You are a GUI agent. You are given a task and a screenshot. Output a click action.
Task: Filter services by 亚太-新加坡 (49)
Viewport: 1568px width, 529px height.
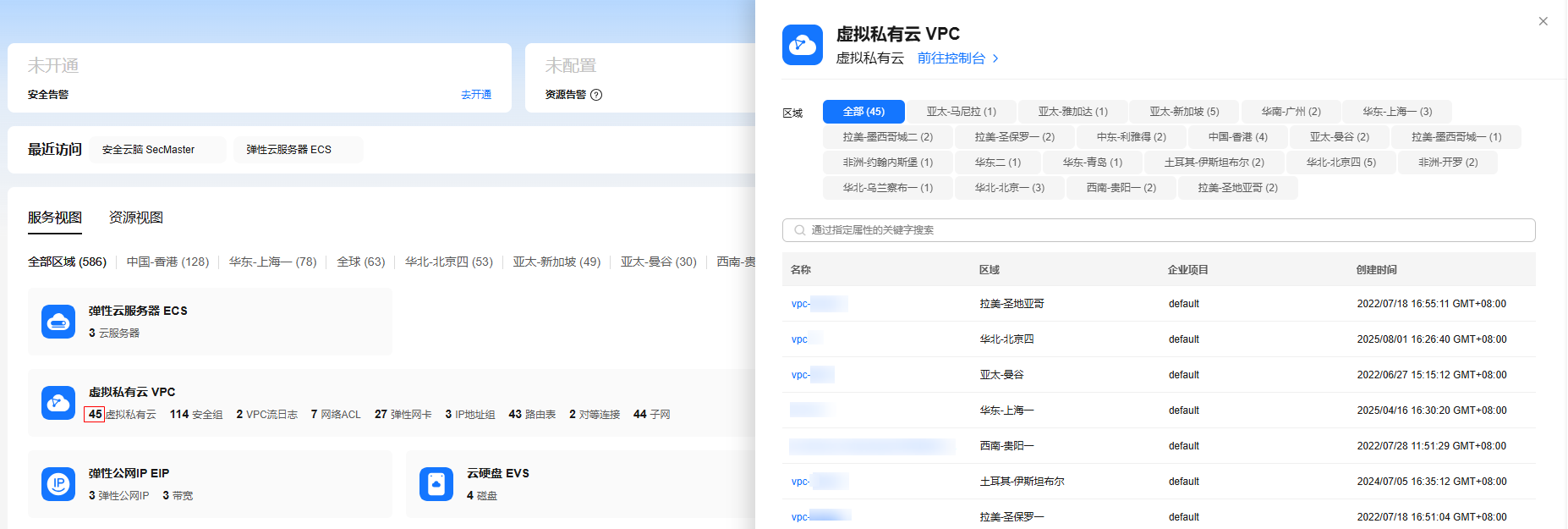556,262
